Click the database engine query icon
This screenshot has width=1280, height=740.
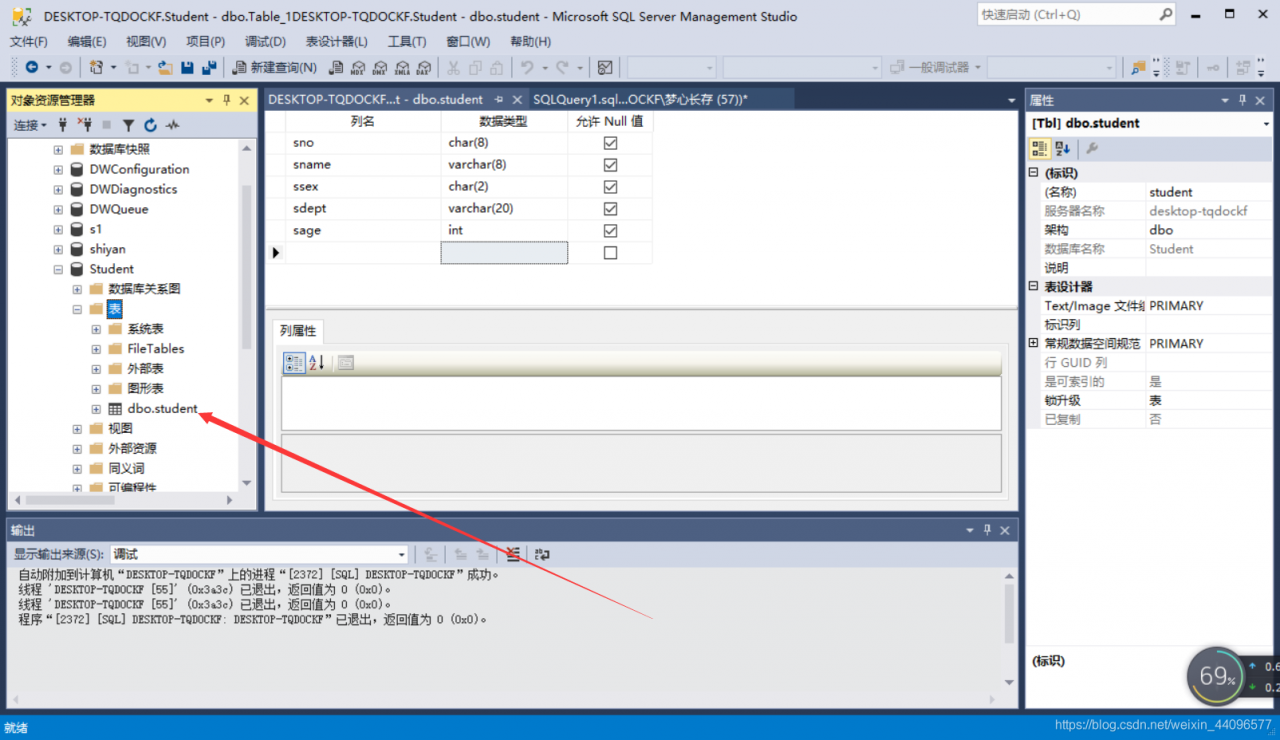tap(337, 67)
